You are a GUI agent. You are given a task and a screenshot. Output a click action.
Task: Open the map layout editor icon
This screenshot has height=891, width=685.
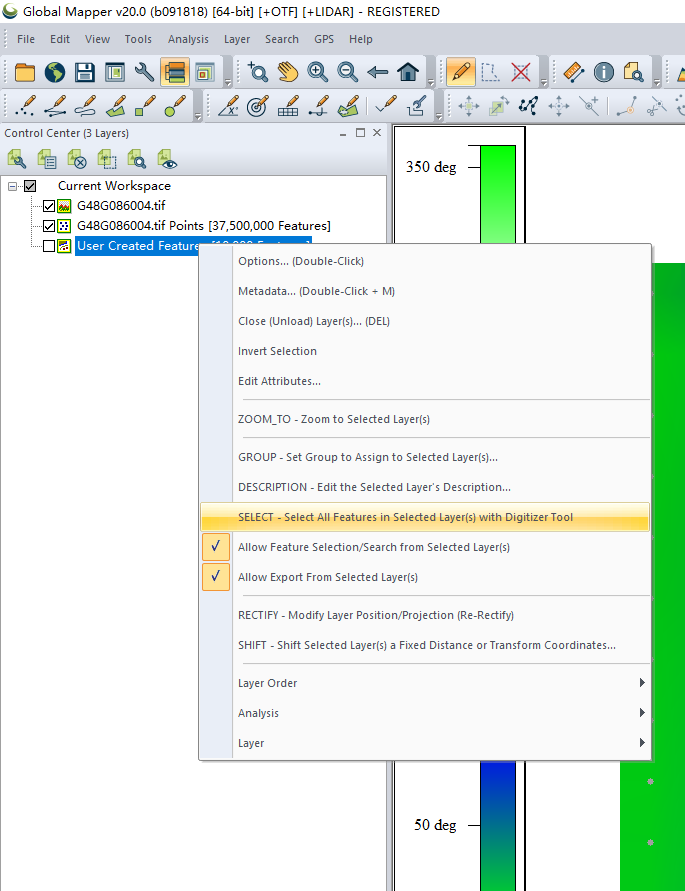coord(115,72)
